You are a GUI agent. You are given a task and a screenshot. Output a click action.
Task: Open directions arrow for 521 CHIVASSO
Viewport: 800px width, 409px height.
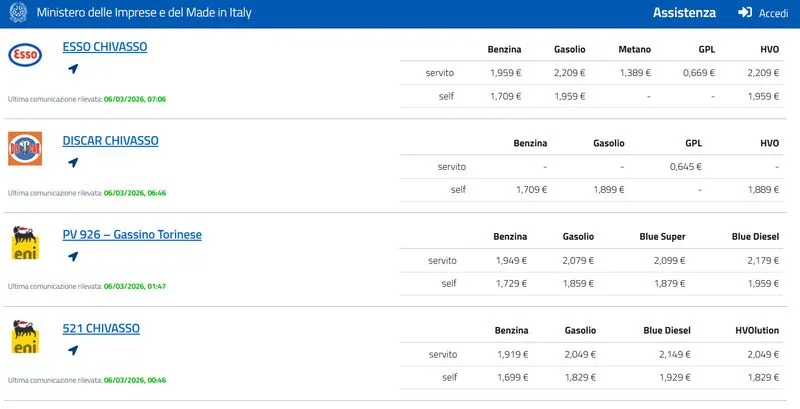(x=73, y=351)
